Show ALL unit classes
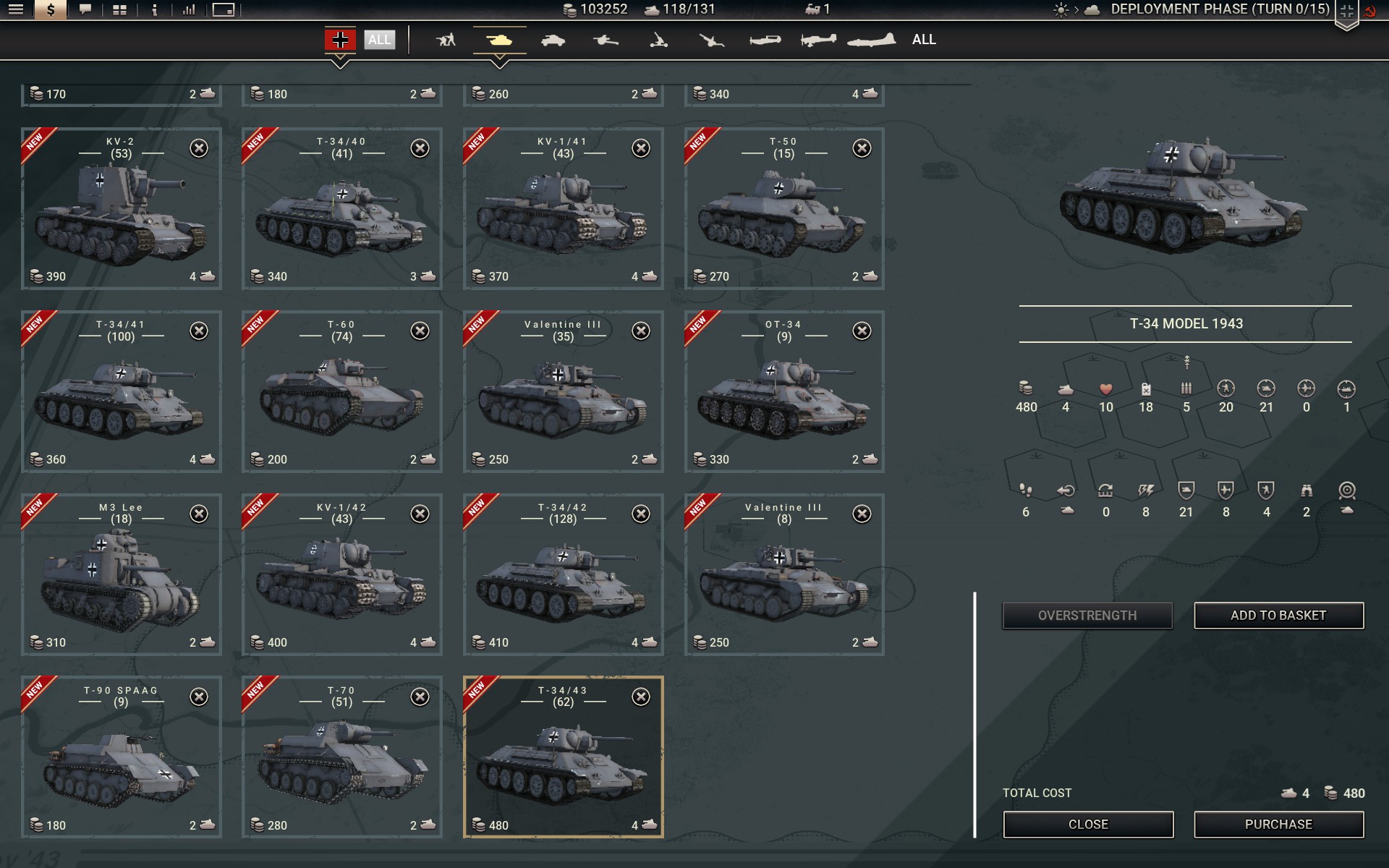This screenshot has height=868, width=1389. click(x=924, y=40)
